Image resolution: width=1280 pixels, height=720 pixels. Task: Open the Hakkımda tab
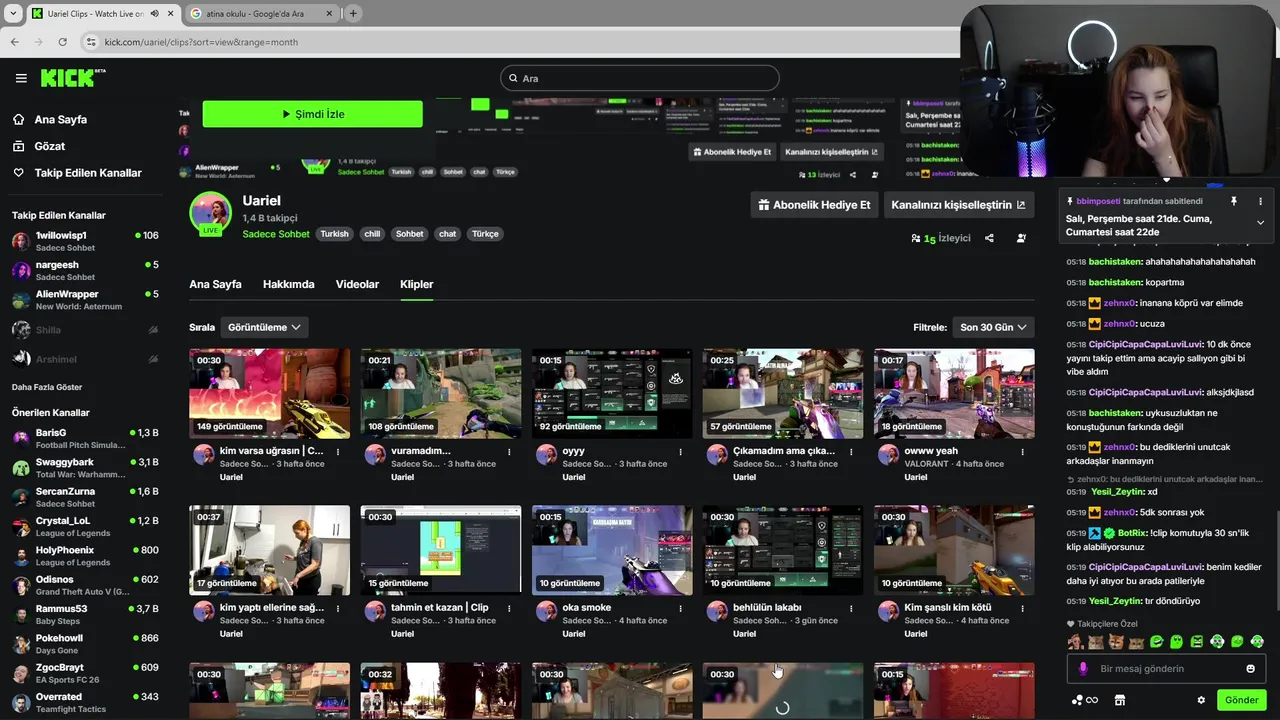(x=289, y=284)
